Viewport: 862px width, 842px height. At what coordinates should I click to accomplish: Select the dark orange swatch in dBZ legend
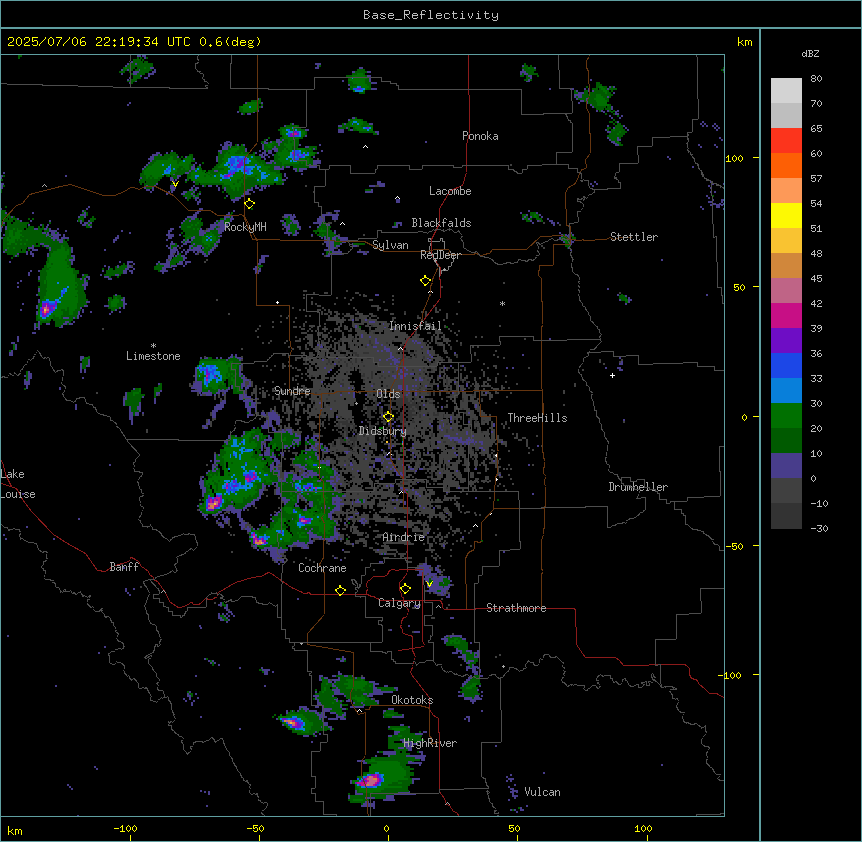(786, 165)
